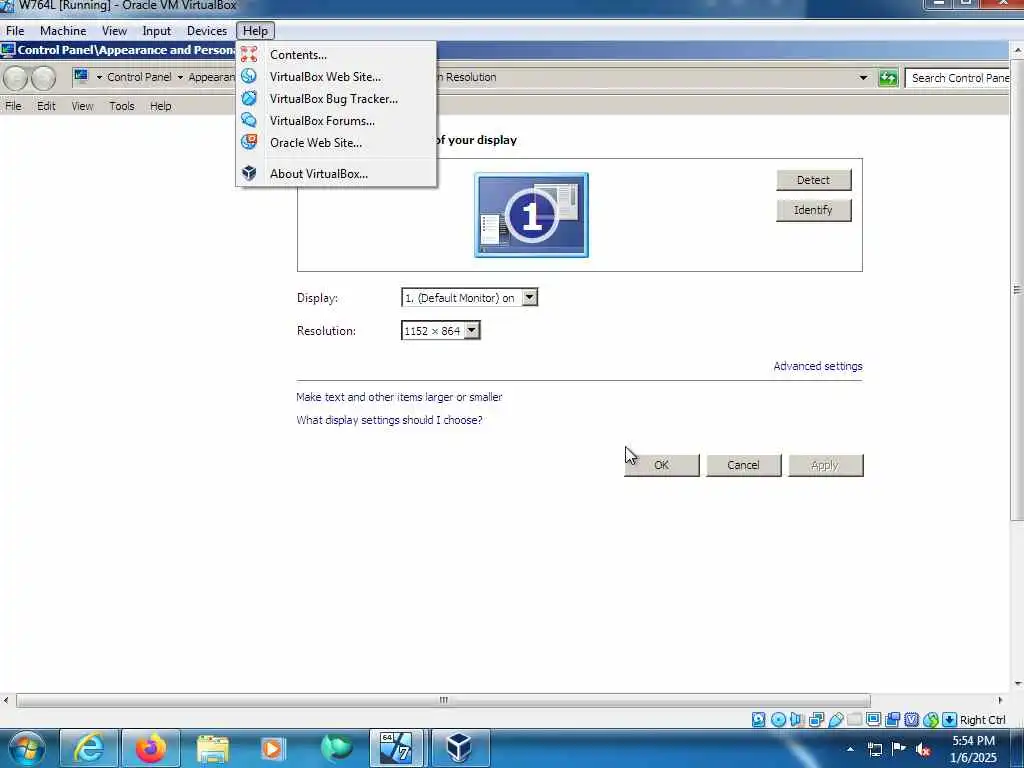
Task: Click inside Search Control Panel field
Action: click(x=957, y=78)
